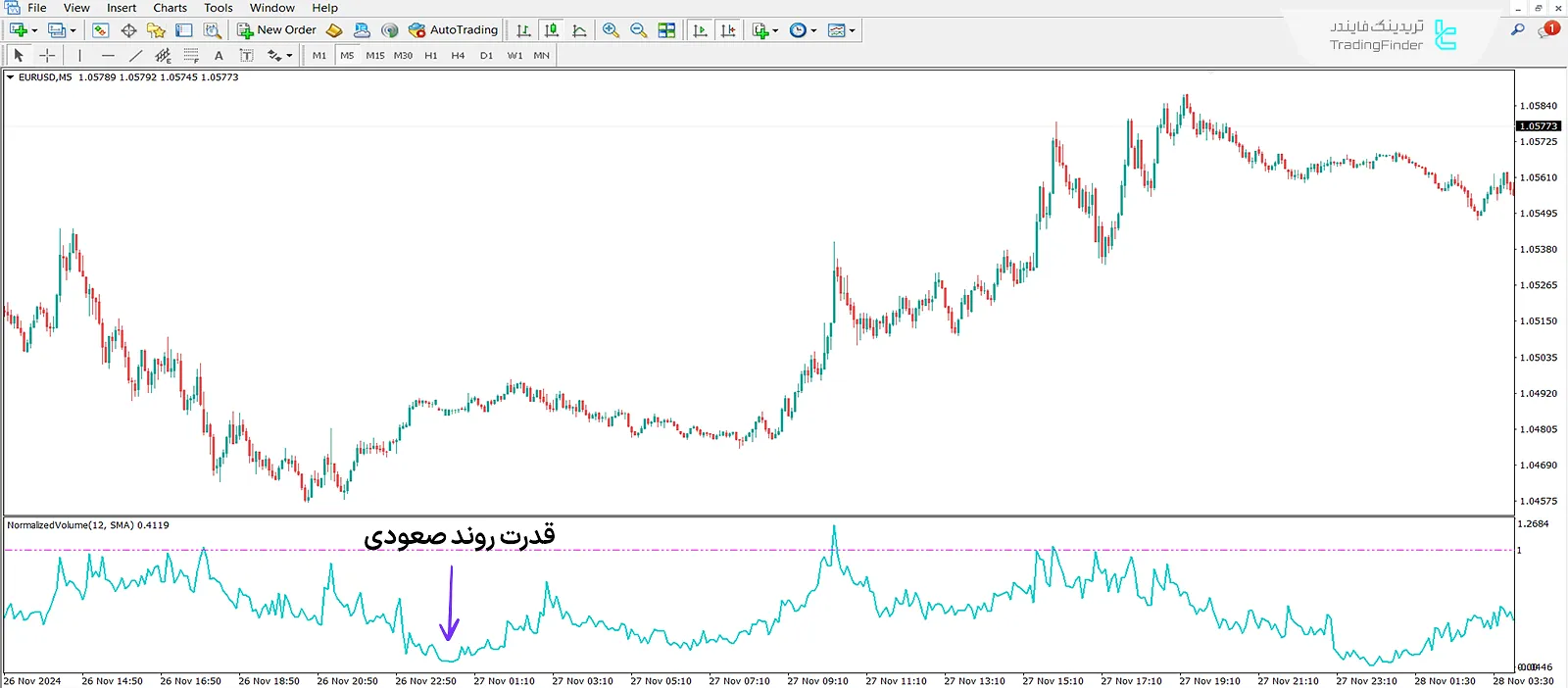Image resolution: width=1568 pixels, height=688 pixels.
Task: Select the equidistant channel tool
Action: click(x=163, y=56)
